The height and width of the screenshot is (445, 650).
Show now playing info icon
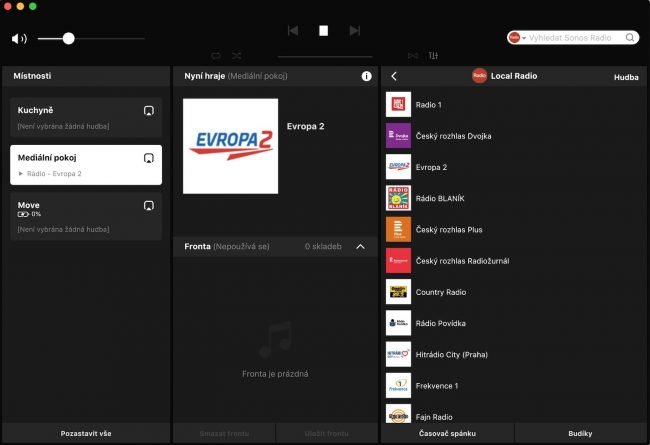pos(366,76)
